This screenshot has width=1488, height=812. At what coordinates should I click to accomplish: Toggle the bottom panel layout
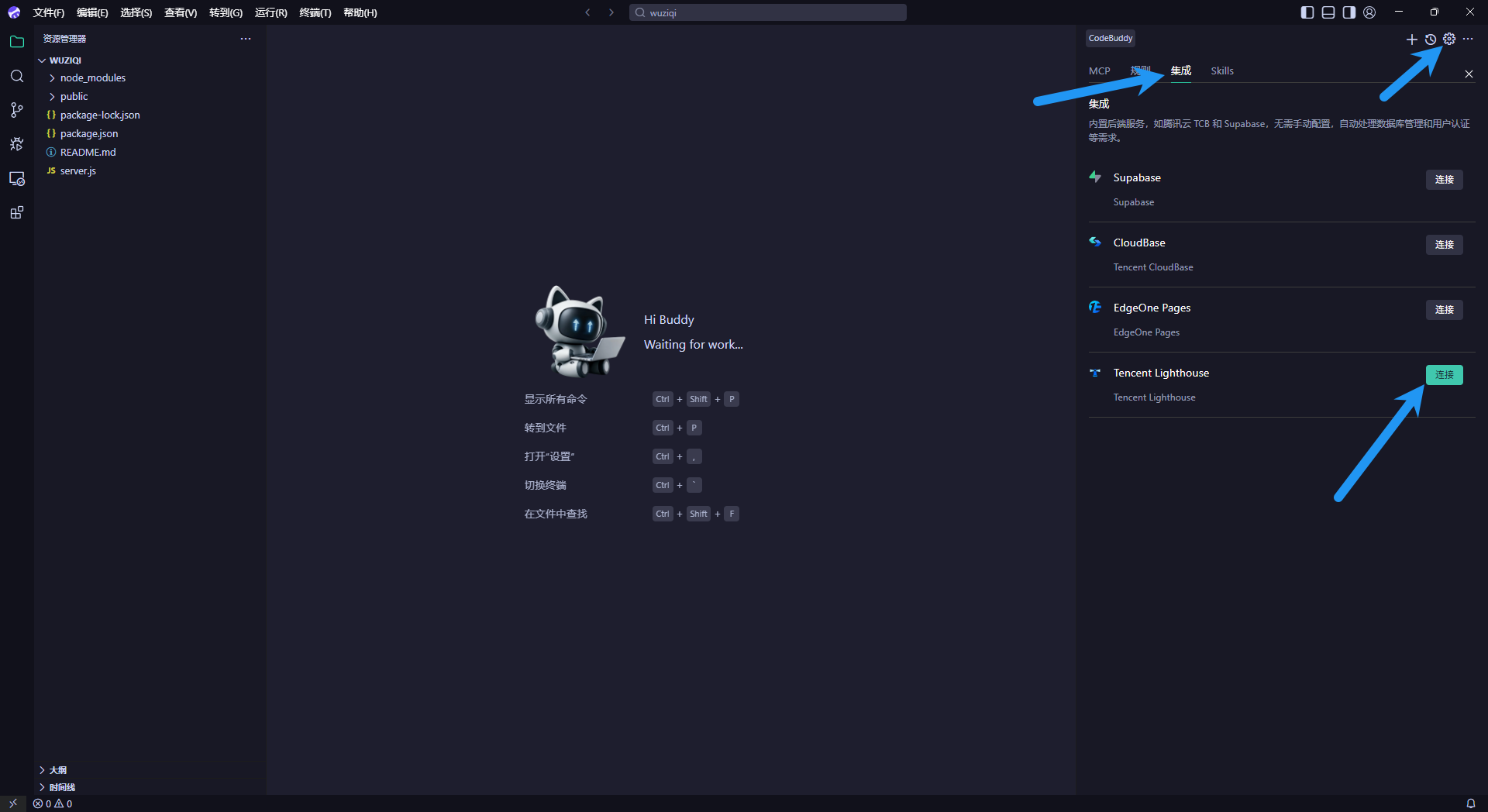point(1328,12)
